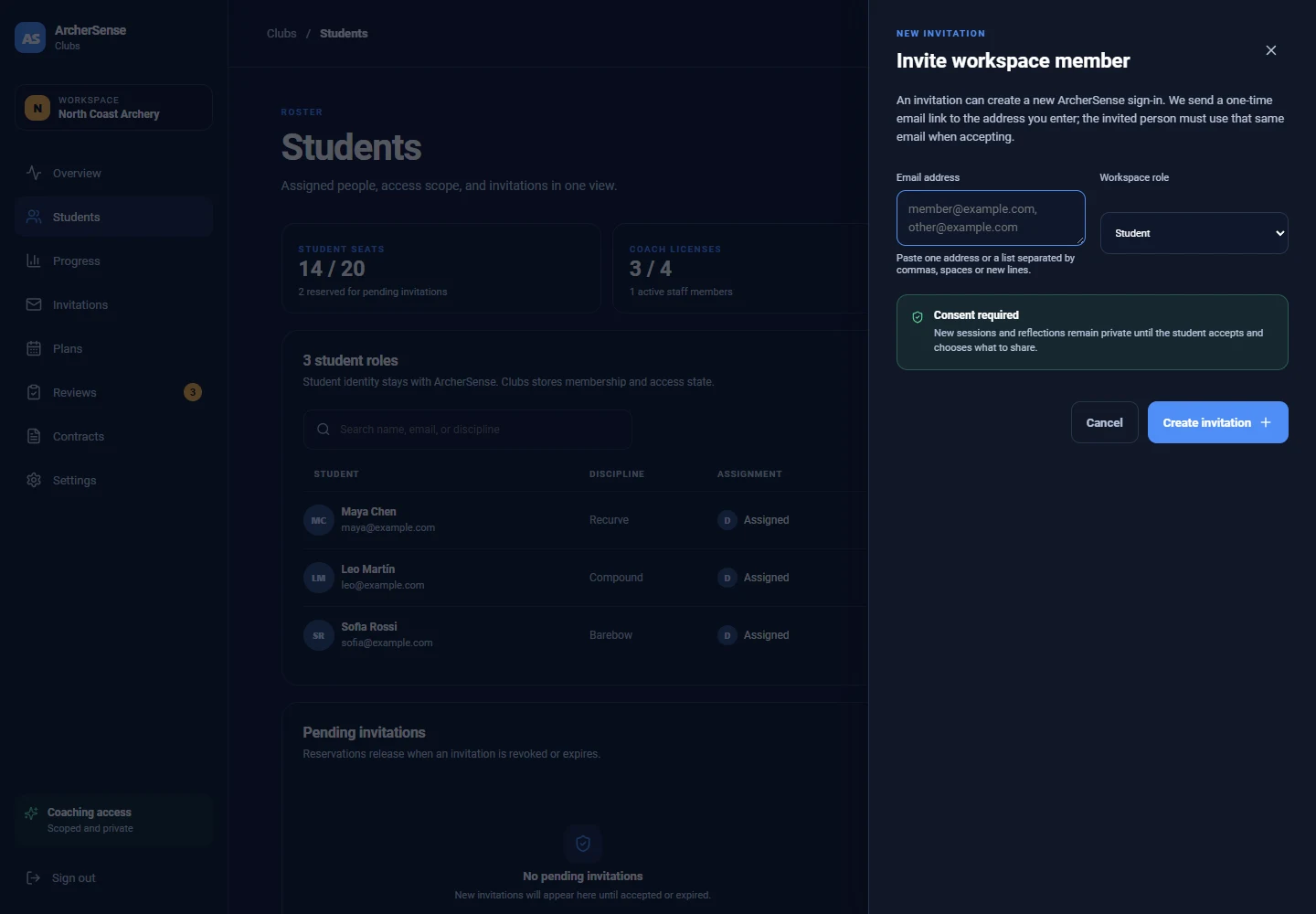Select Plans in the sidebar

point(113,348)
